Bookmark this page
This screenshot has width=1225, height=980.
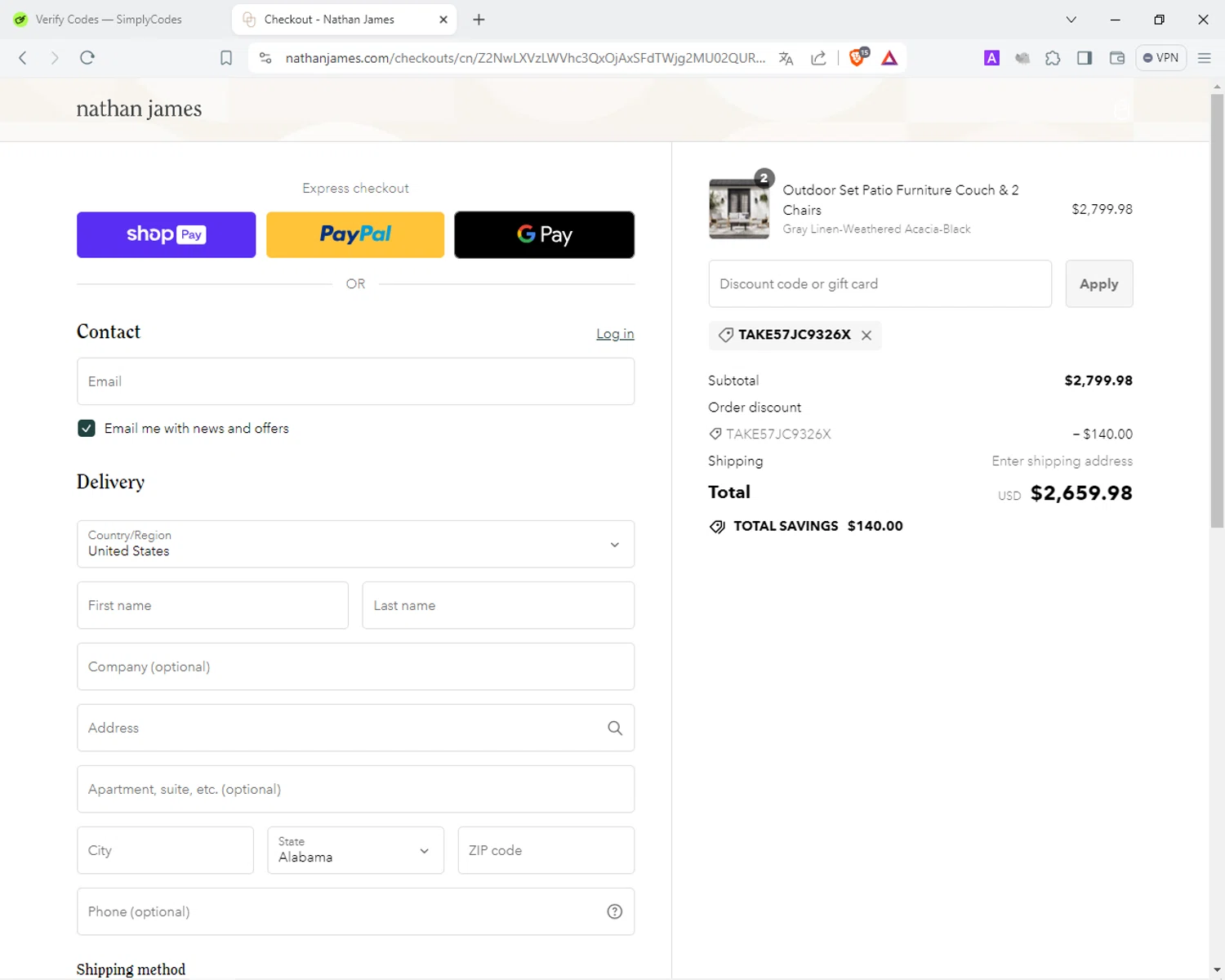coord(226,58)
